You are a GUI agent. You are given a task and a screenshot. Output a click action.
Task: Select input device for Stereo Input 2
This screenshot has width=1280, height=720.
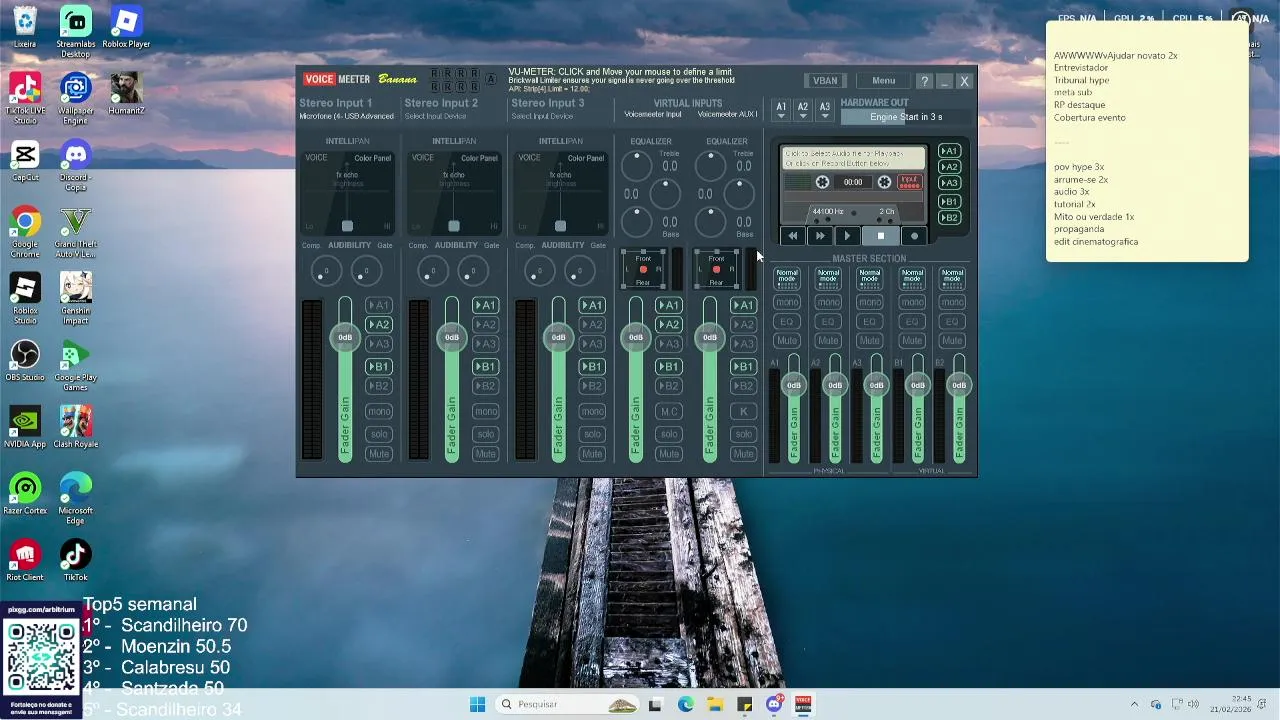coord(436,116)
